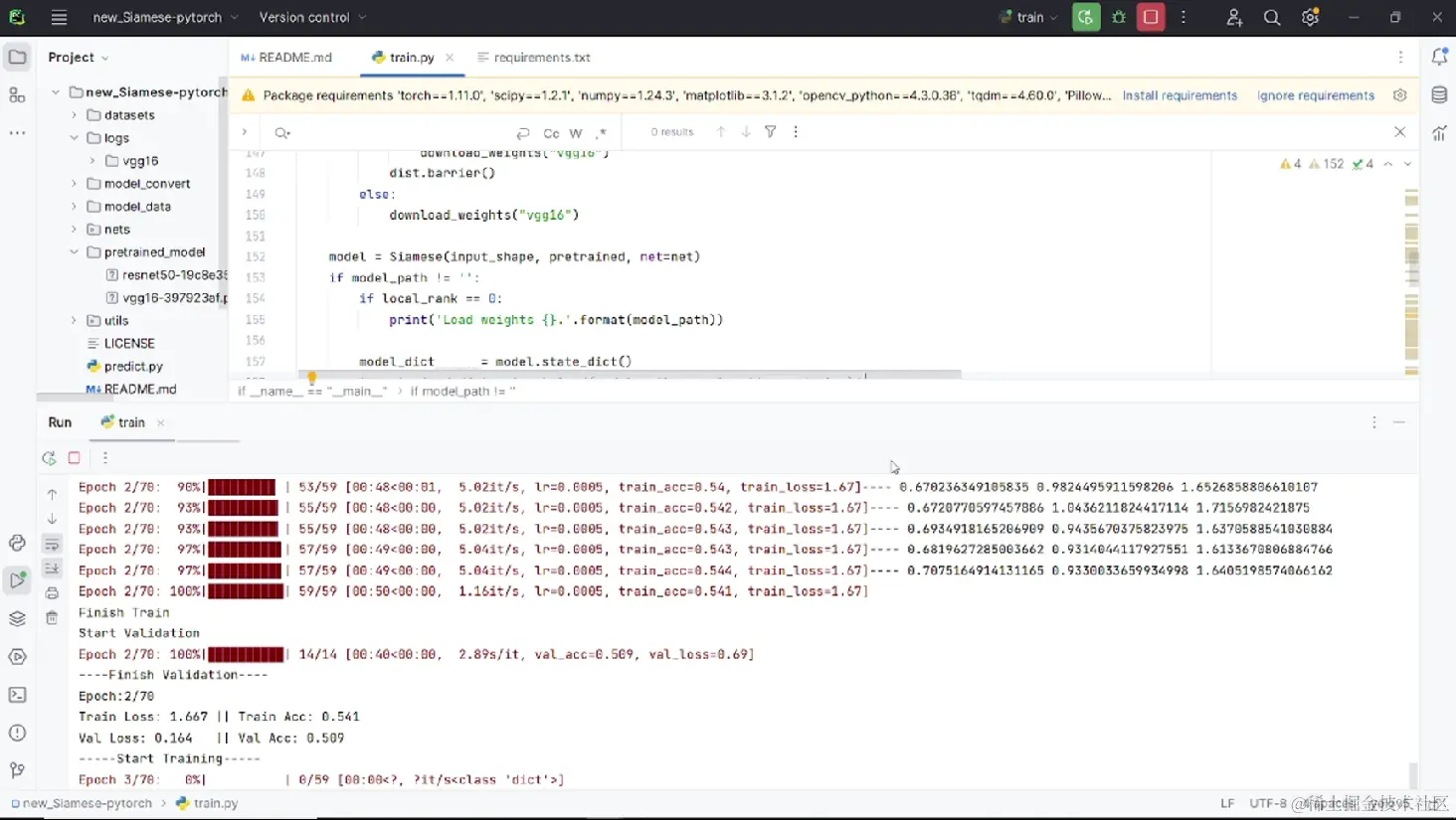Open Python Packages layers icon

point(17,618)
